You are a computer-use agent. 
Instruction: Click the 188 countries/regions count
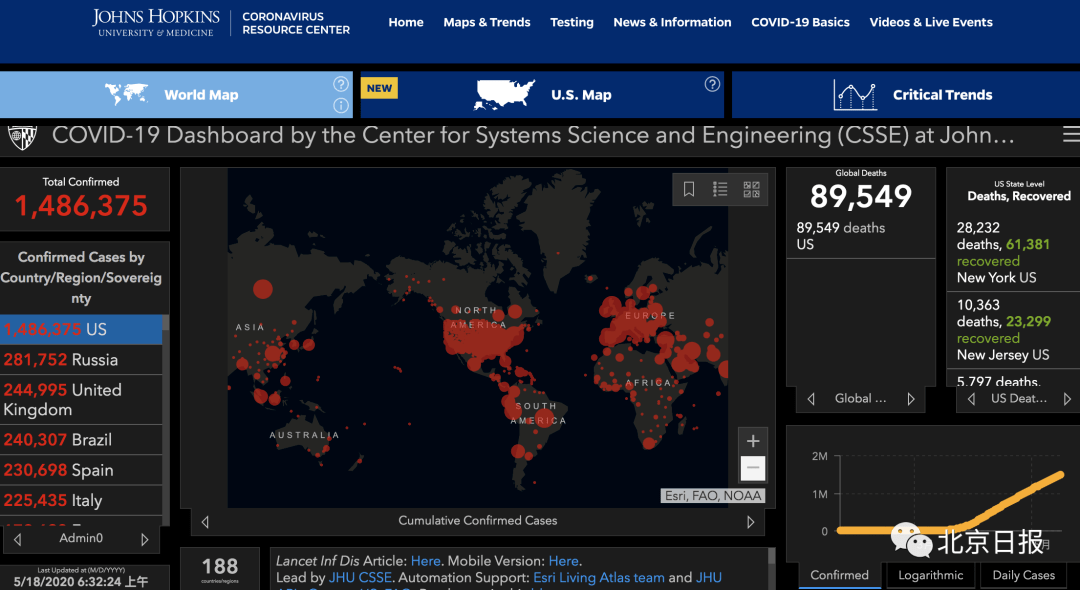click(x=220, y=567)
